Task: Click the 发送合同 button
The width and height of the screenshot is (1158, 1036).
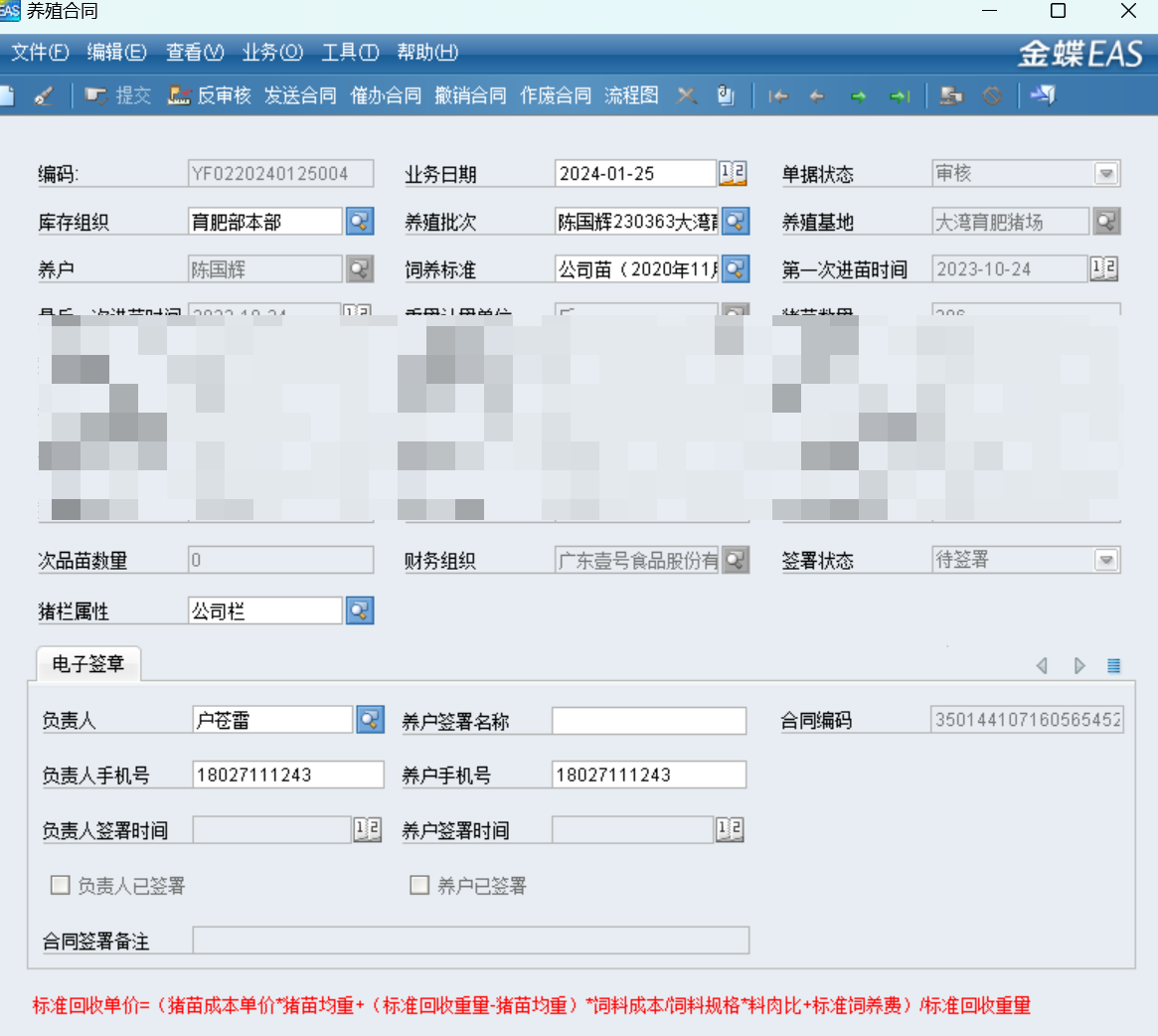Action: point(300,95)
